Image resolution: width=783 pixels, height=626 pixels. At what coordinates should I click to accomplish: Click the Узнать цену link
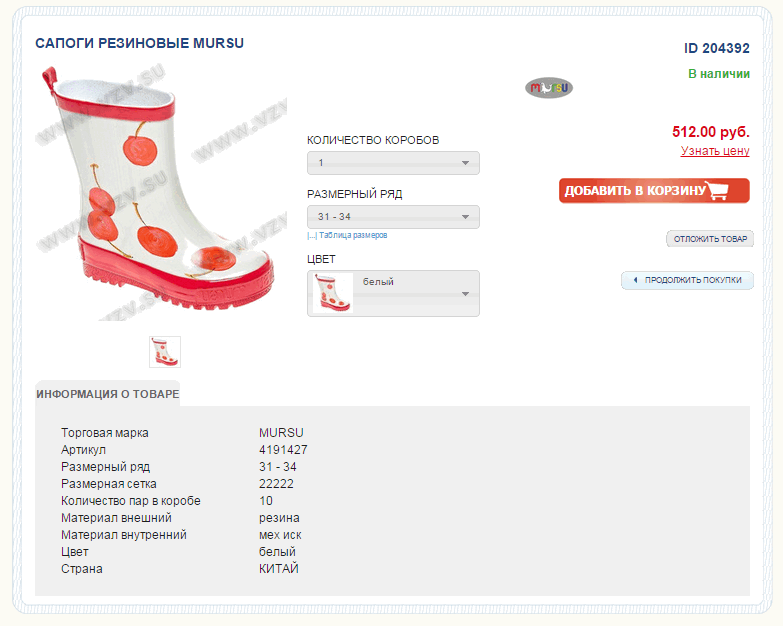coord(715,151)
